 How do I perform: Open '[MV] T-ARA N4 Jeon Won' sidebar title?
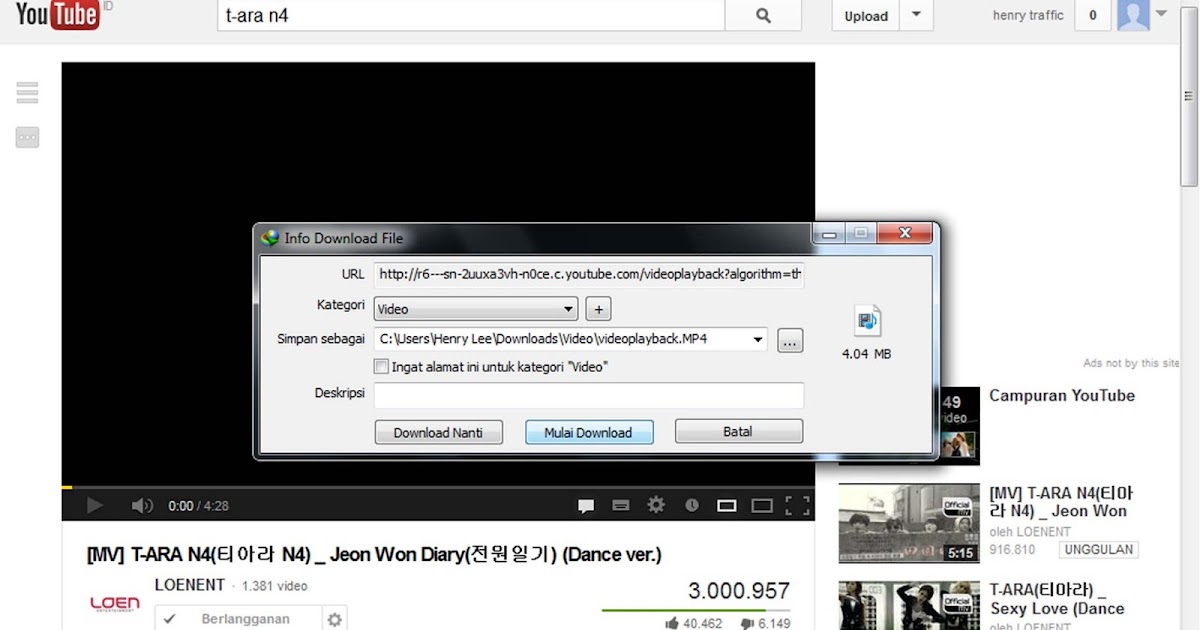[x=1061, y=502]
